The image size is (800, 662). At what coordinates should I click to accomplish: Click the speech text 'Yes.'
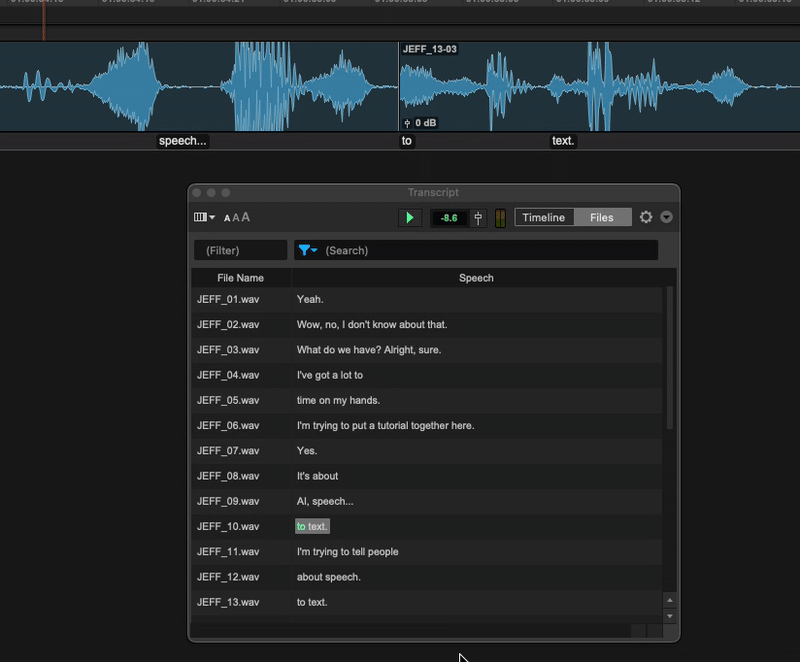(307, 451)
